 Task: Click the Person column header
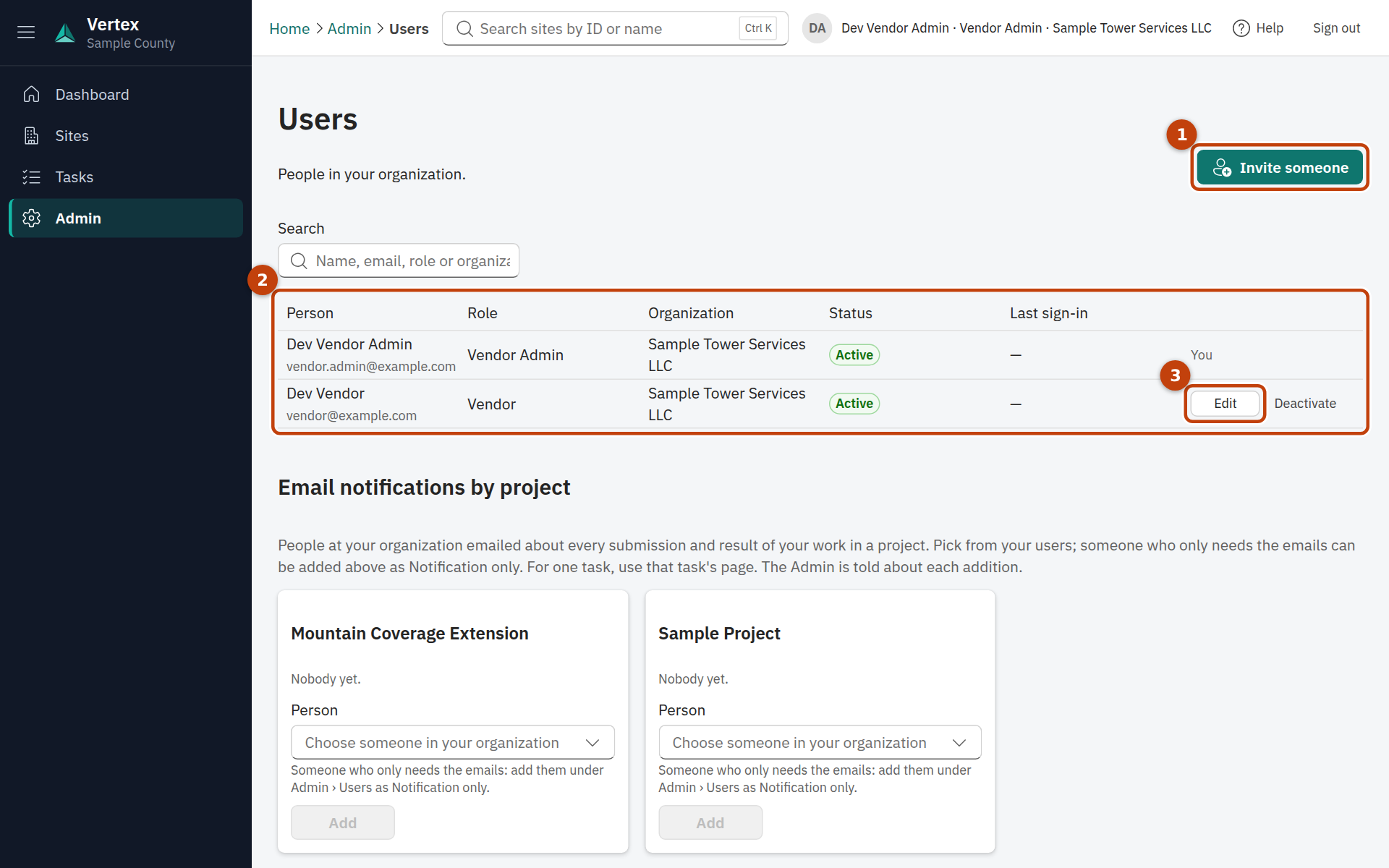tap(310, 313)
